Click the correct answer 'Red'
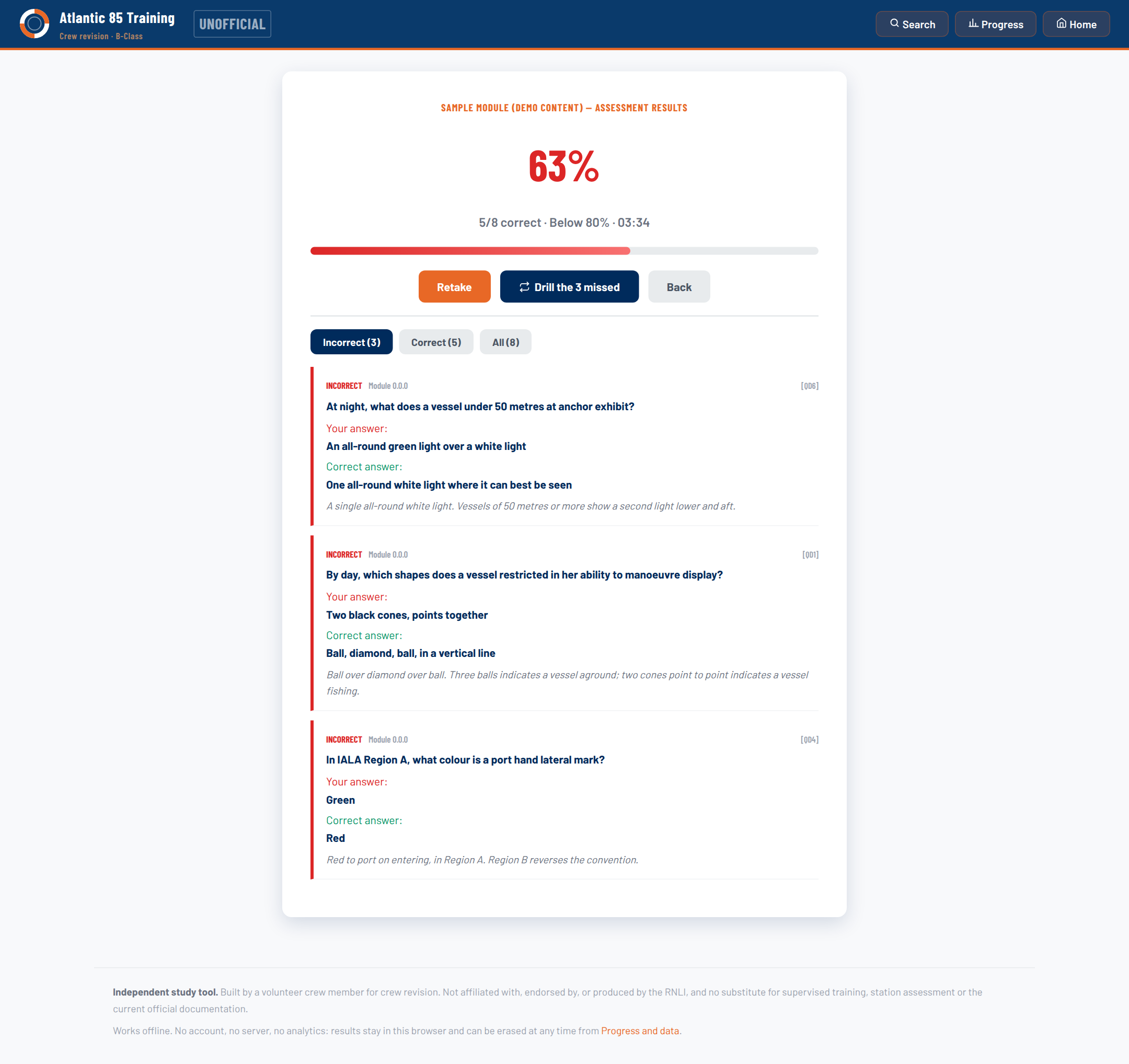 click(335, 838)
